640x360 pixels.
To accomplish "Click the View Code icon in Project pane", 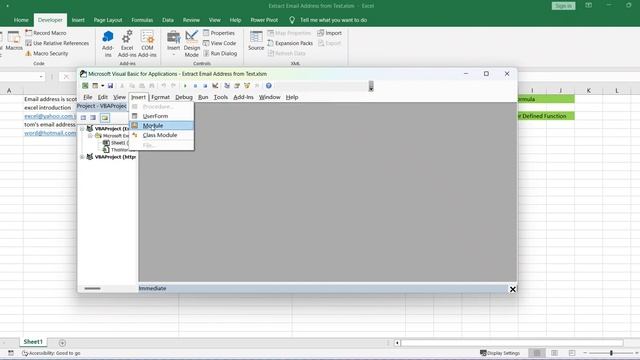I will point(83,118).
